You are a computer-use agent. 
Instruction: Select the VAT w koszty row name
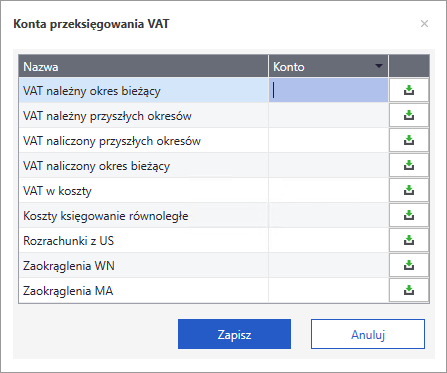[57, 191]
